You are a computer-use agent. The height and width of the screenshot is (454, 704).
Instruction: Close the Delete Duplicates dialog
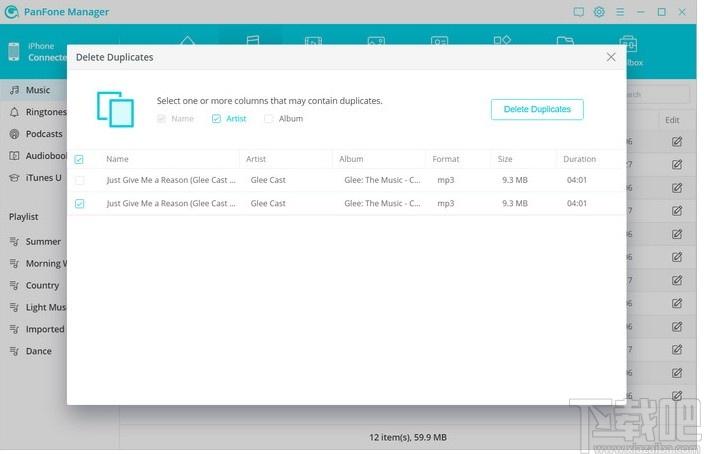pyautogui.click(x=611, y=57)
